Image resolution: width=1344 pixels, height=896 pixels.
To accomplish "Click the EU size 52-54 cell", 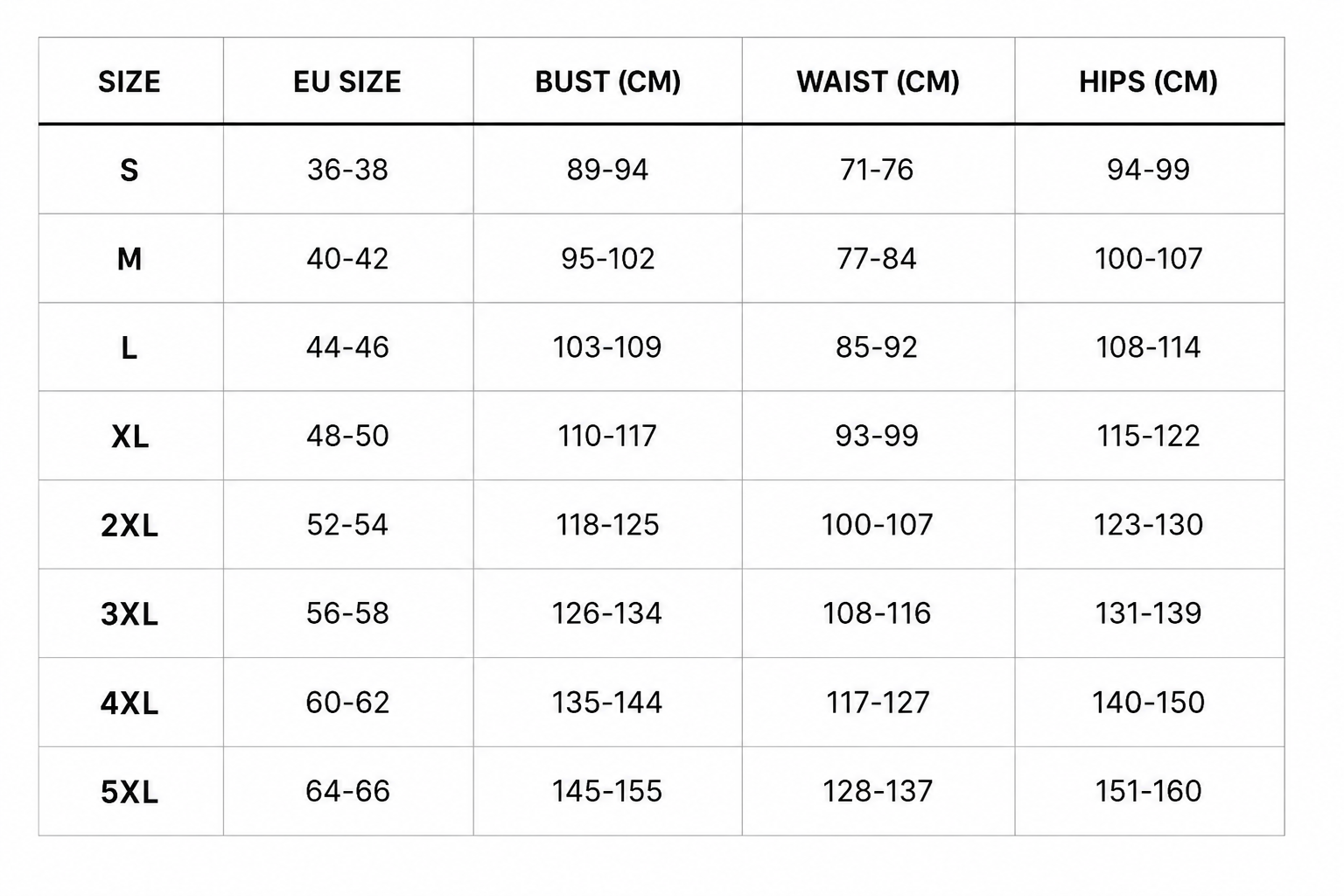I will coord(347,525).
